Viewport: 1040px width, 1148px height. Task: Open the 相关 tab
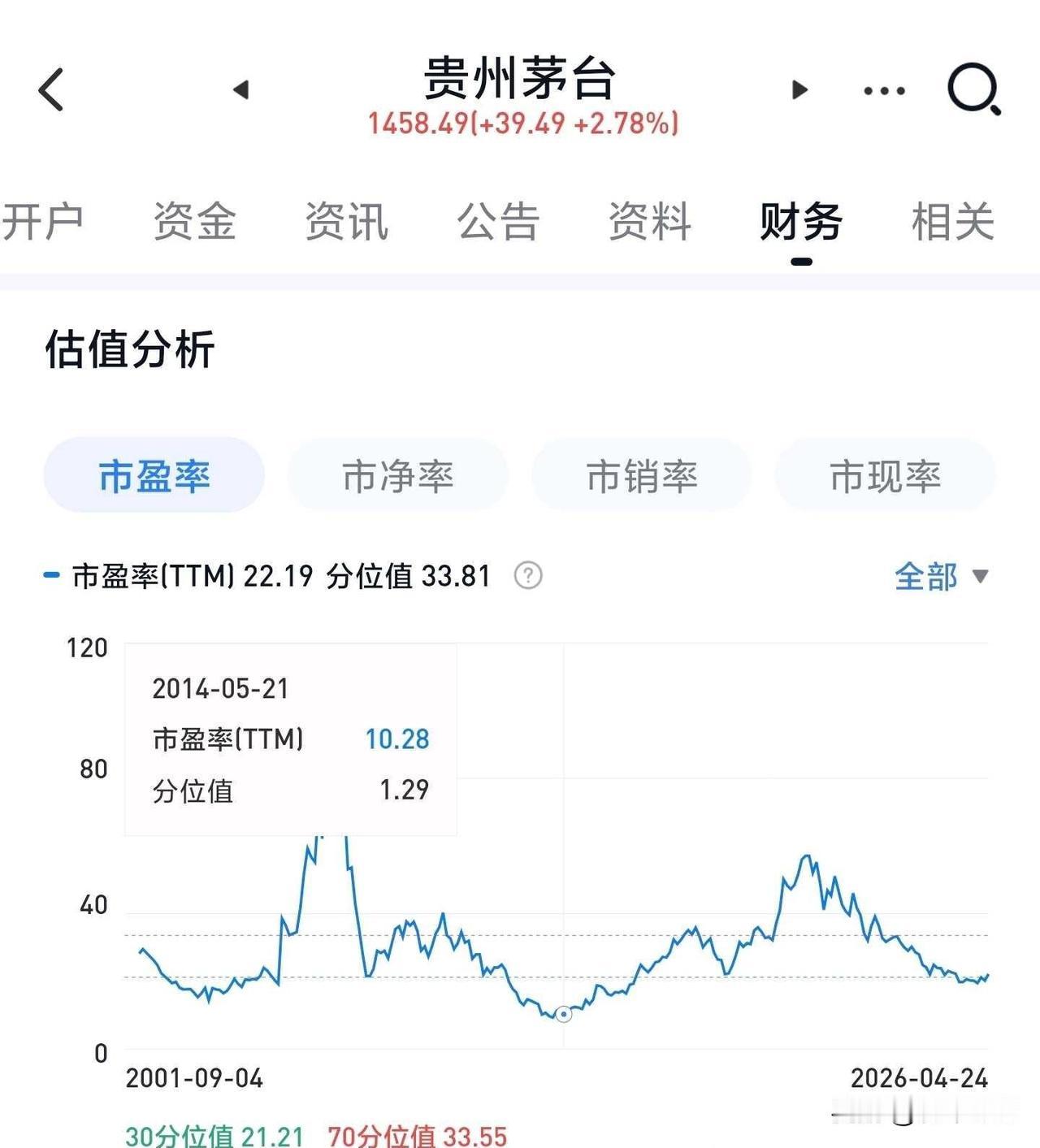click(953, 222)
